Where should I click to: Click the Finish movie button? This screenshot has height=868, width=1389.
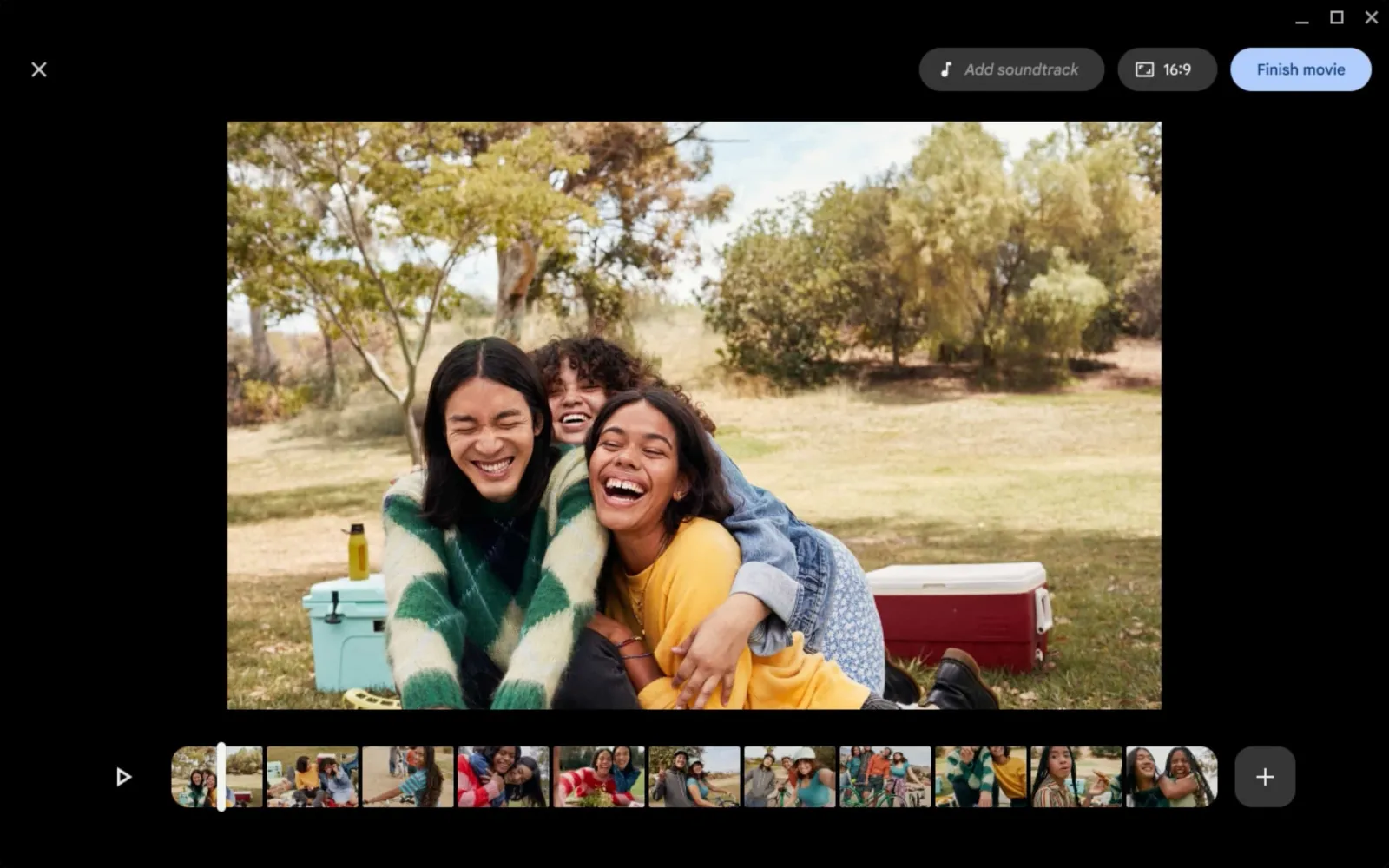click(x=1300, y=69)
